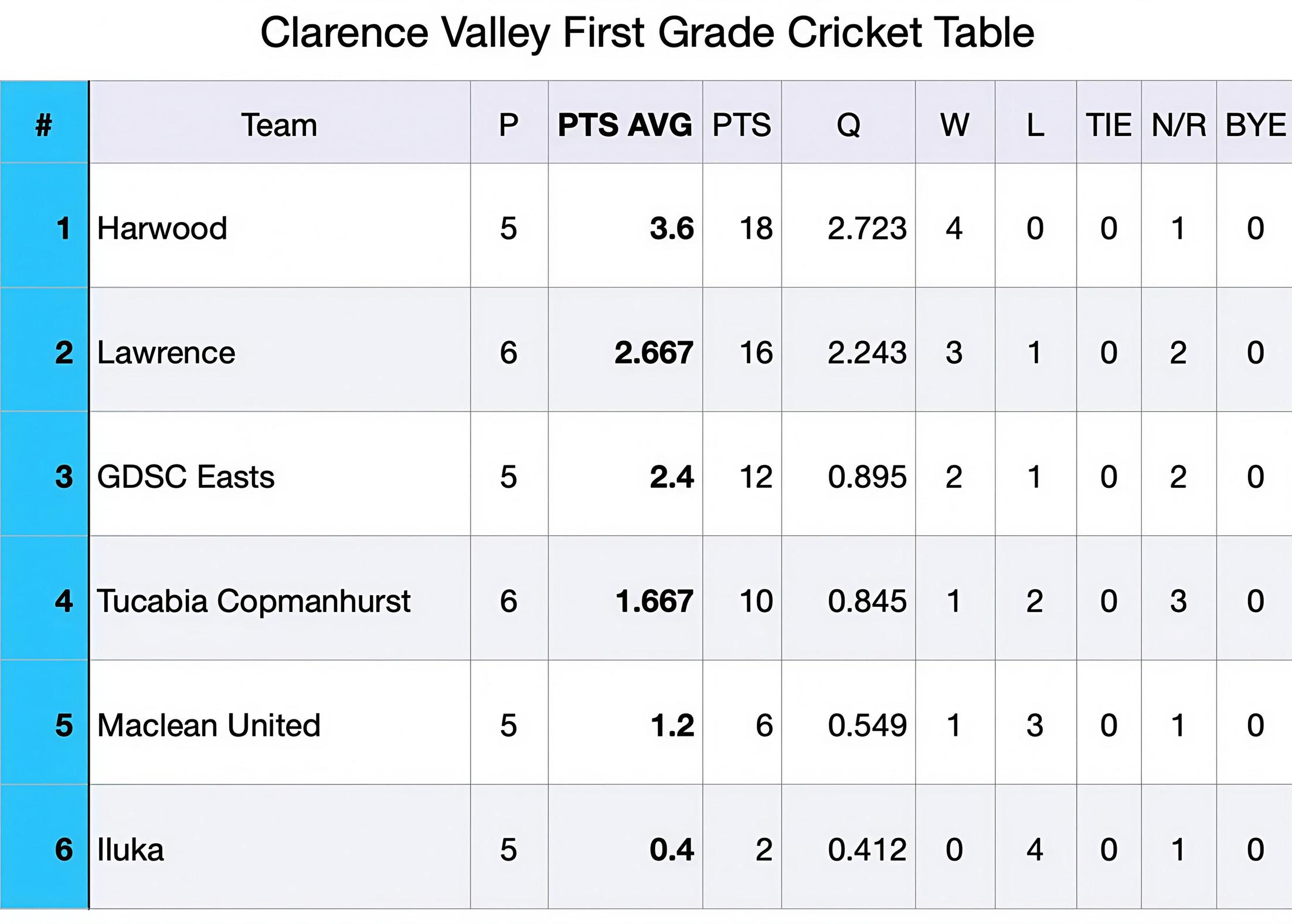Click the # rank column header
1292x924 pixels.
44,125
